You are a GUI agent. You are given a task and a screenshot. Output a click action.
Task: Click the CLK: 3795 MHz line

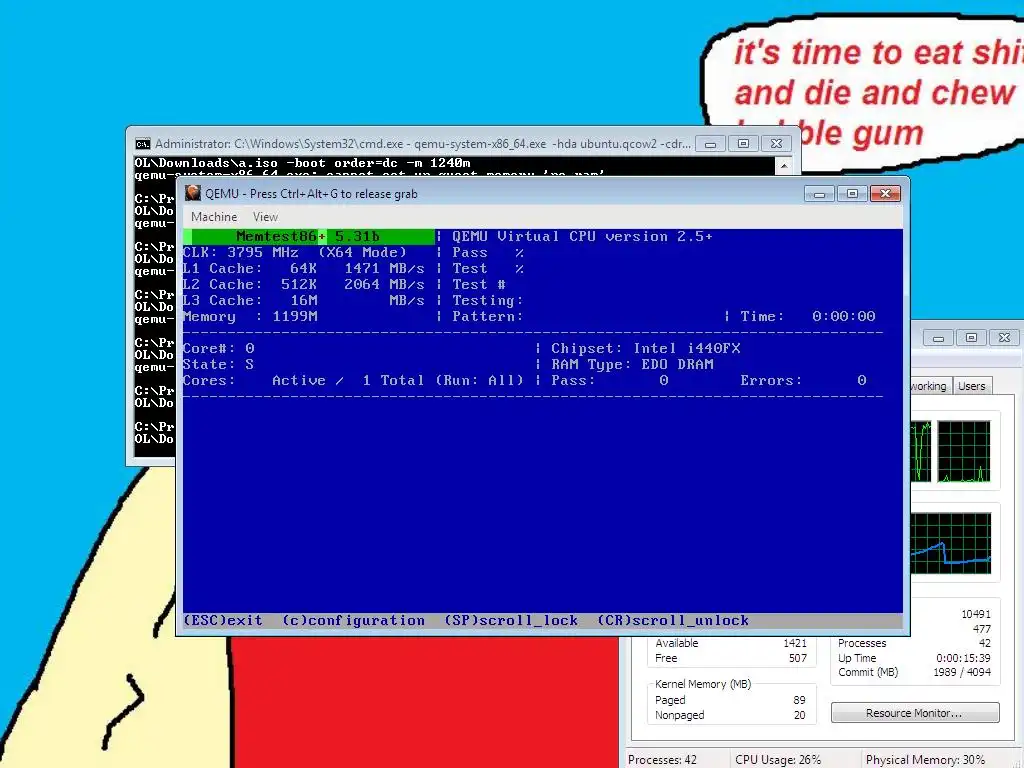coord(295,252)
